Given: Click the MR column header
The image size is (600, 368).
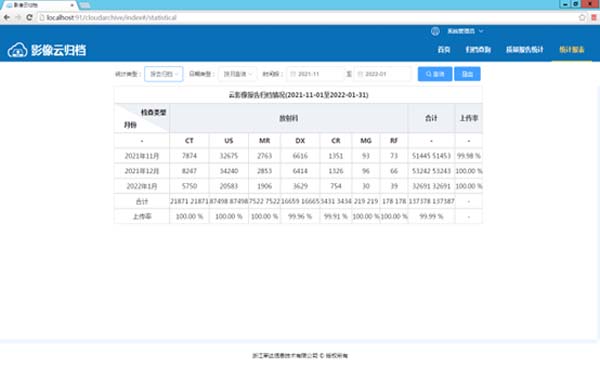Looking at the screenshot, I should (264, 141).
